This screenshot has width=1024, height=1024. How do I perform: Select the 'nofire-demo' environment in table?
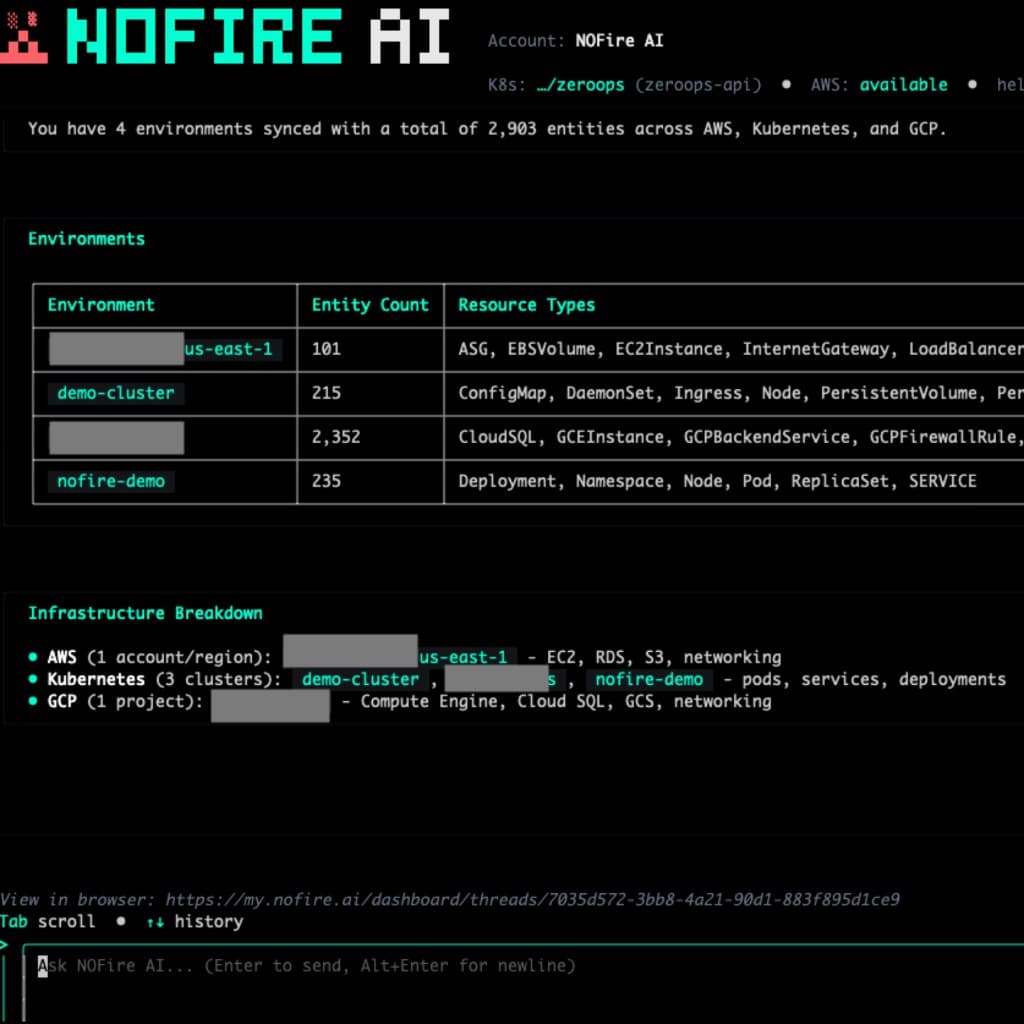pos(111,481)
